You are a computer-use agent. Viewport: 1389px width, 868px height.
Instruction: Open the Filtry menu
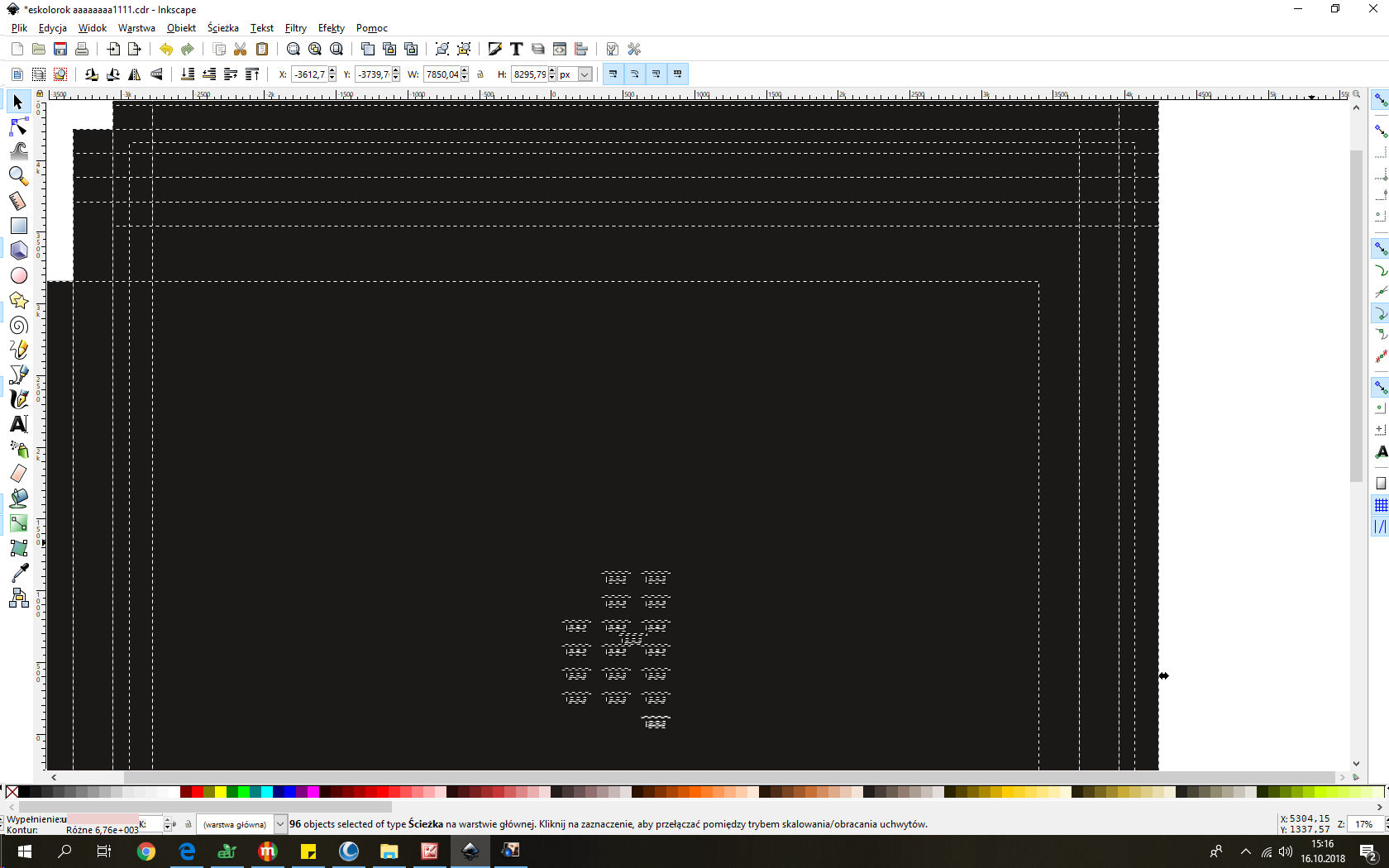coord(295,28)
